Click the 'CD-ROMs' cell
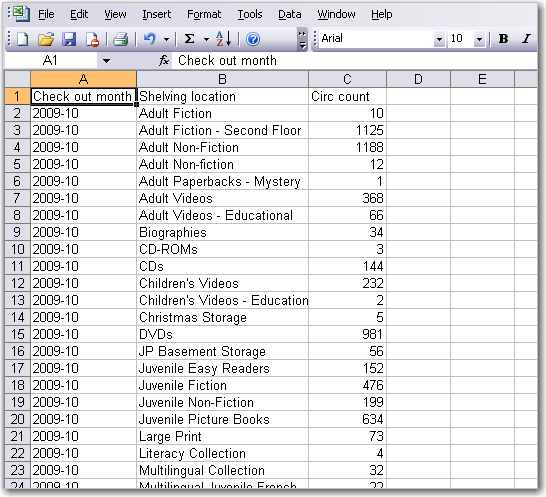The image size is (546, 497). [222, 249]
